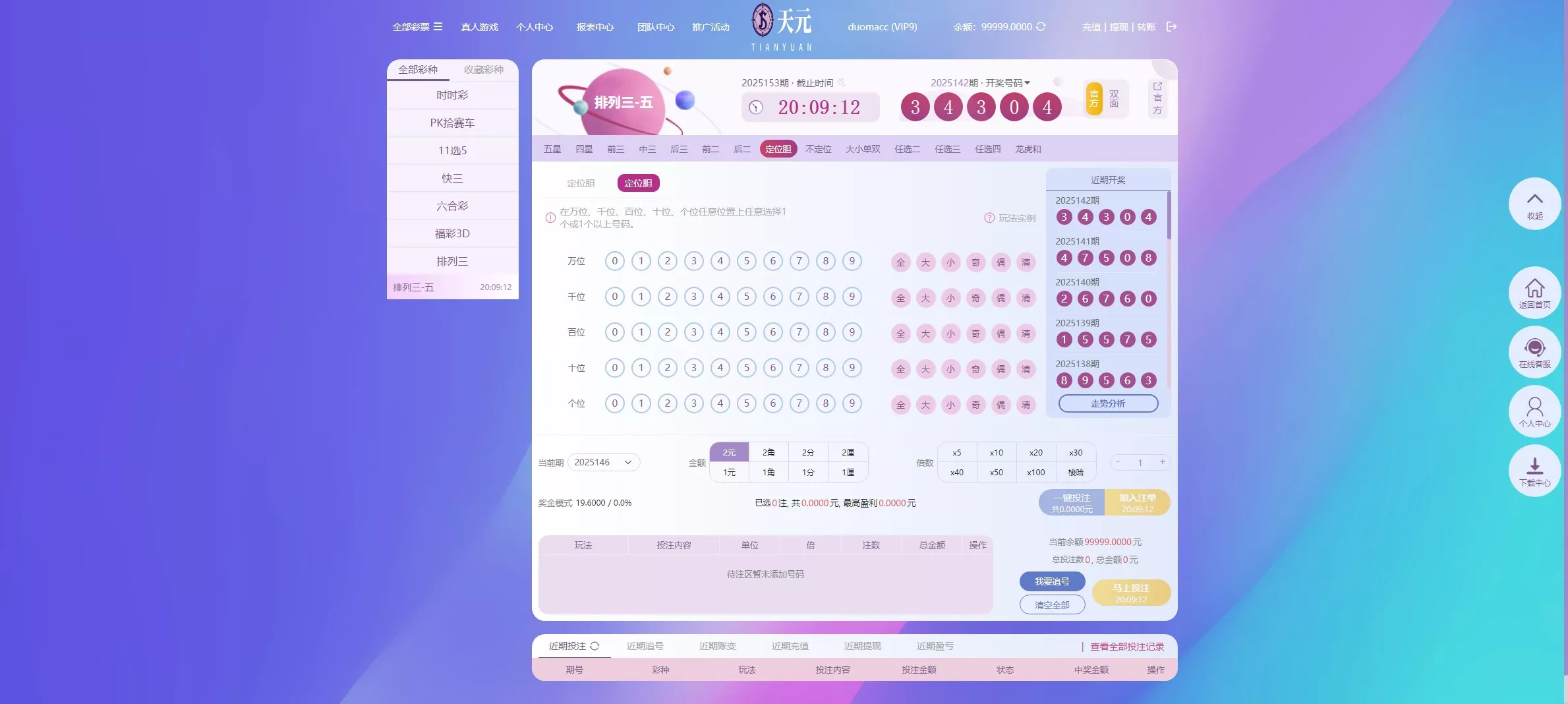Select 排列三 lottery in the left list
The width and height of the screenshot is (1568, 704).
point(452,261)
